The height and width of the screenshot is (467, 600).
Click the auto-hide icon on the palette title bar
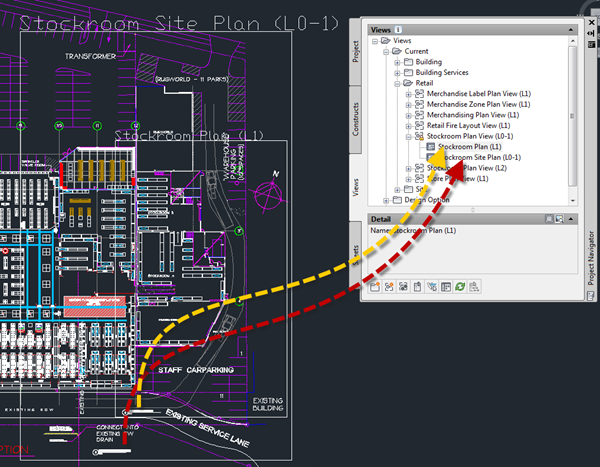589,31
